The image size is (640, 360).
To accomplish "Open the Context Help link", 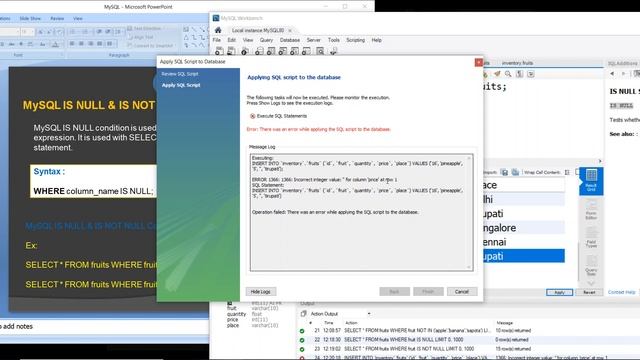I will 622,292.
